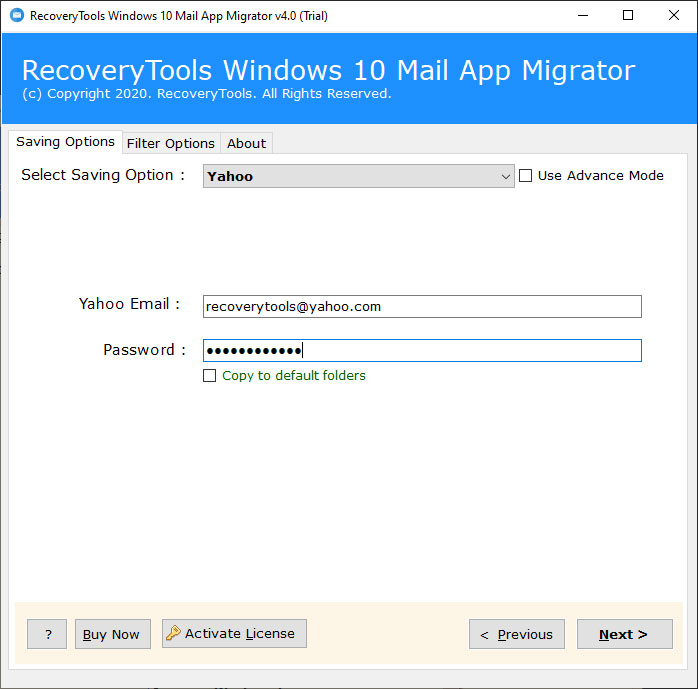The image size is (698, 689).
Task: Open the Filter Options tab
Action: pos(171,143)
